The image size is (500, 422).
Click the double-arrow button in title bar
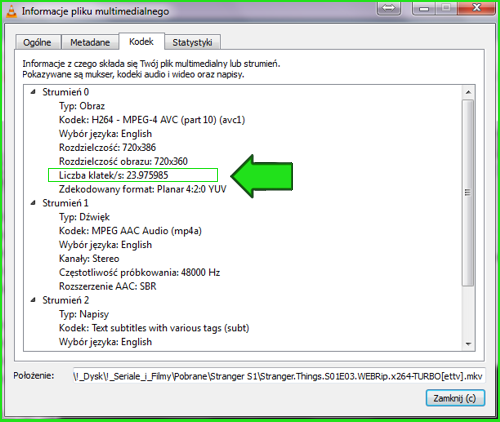[389, 8]
